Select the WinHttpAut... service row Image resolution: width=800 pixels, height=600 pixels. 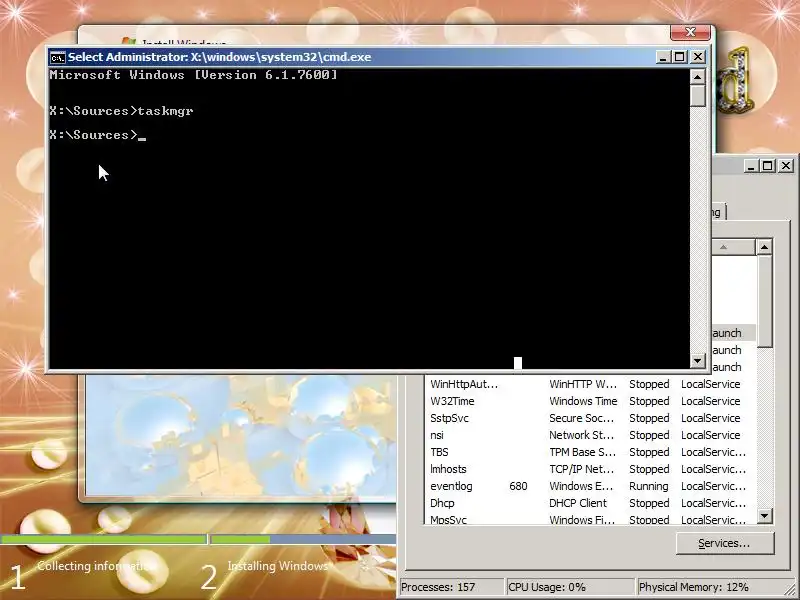click(591, 384)
